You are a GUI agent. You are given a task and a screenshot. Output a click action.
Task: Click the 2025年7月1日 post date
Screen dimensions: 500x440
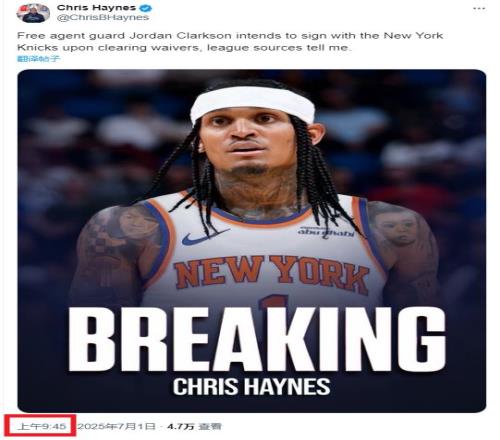[118, 426]
